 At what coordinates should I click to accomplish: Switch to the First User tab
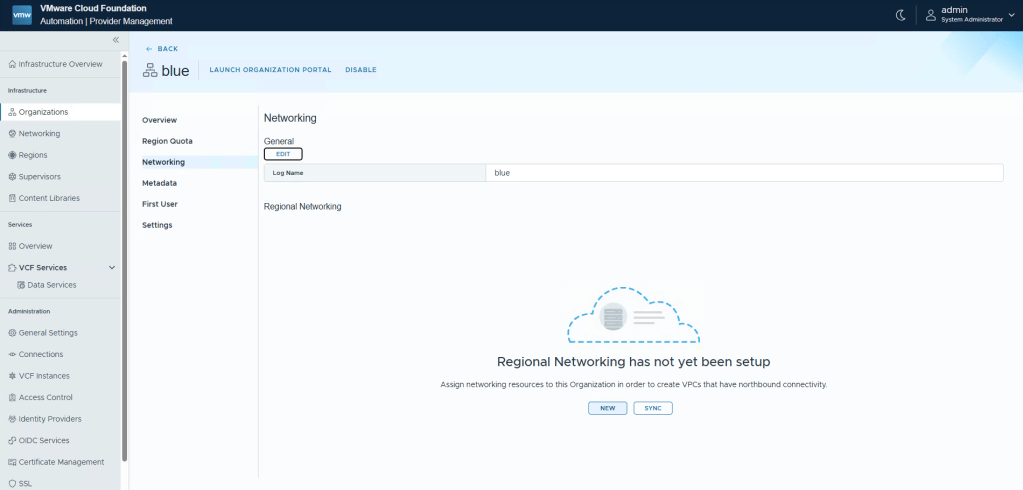[x=160, y=204]
